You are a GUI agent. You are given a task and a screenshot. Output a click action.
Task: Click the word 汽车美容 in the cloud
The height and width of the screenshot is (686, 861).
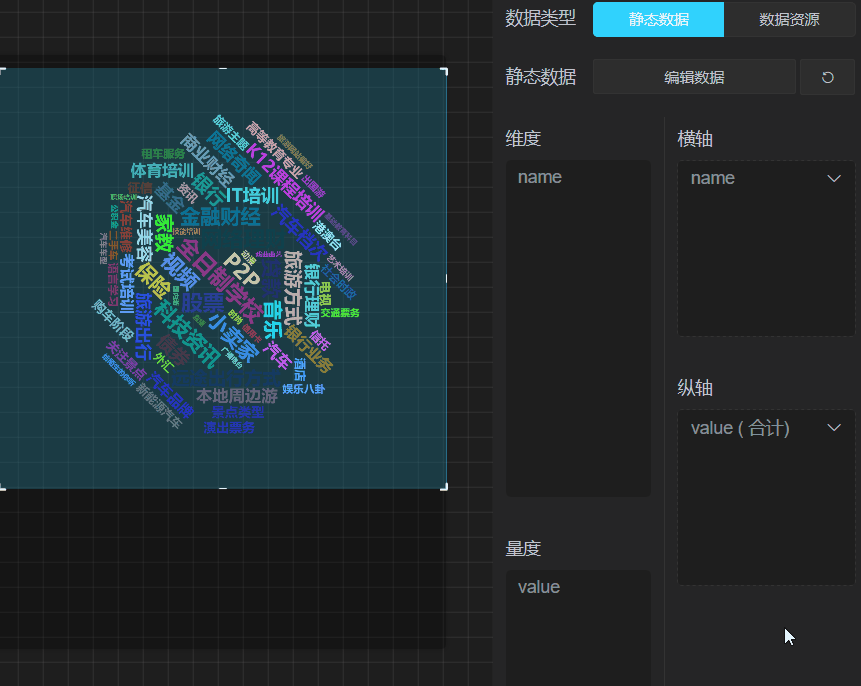(x=144, y=229)
